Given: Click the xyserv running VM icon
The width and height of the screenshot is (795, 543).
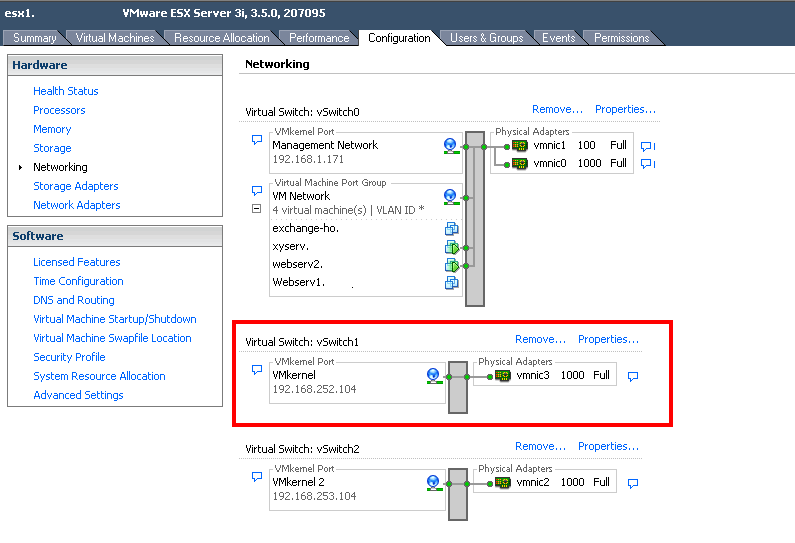Looking at the screenshot, I should pos(452,247).
